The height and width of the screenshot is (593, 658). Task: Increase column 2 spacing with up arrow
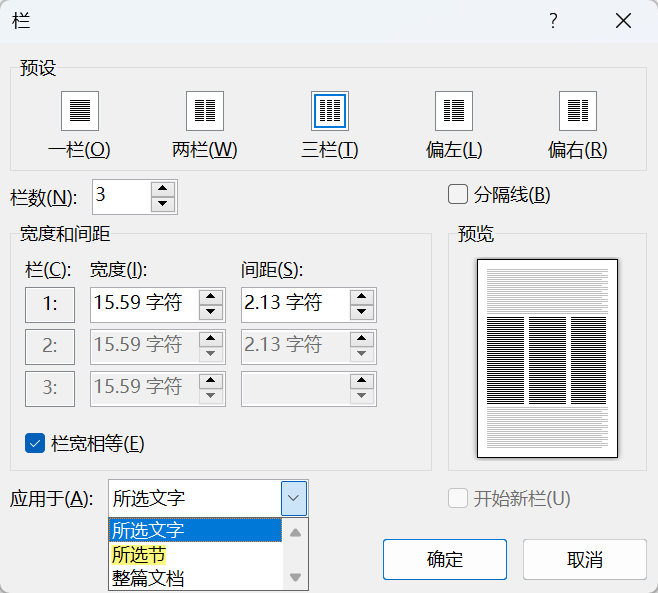[362, 339]
